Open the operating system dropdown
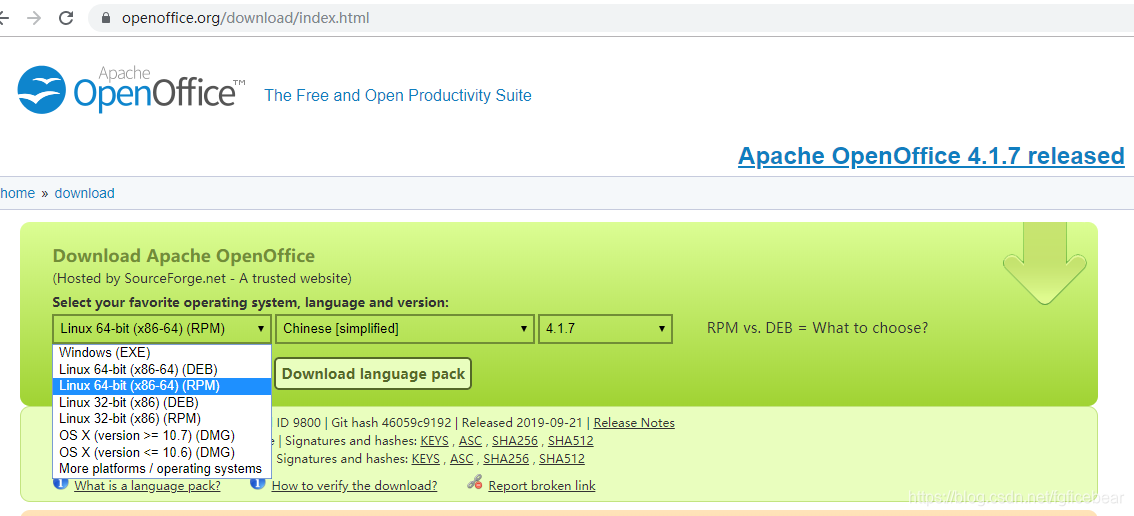The image size is (1134, 516). [x=162, y=329]
